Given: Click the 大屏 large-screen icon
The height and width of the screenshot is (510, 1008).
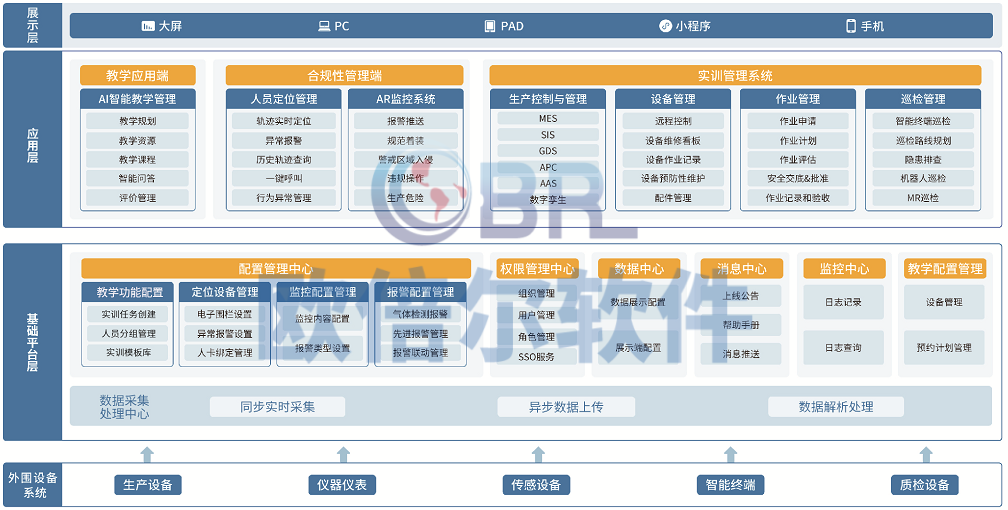Looking at the screenshot, I should (148, 26).
